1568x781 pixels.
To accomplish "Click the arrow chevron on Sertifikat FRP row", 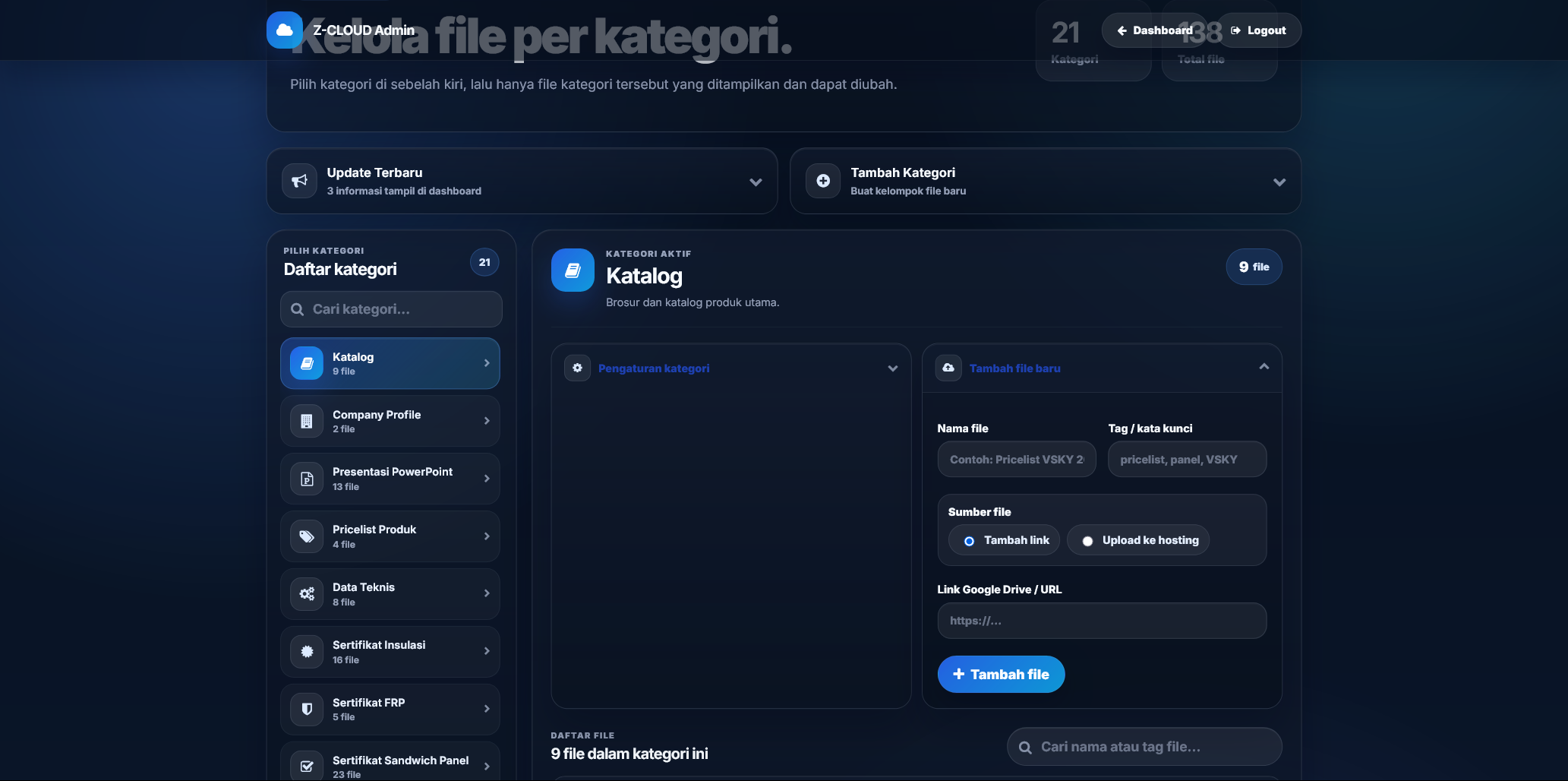I will (x=487, y=709).
